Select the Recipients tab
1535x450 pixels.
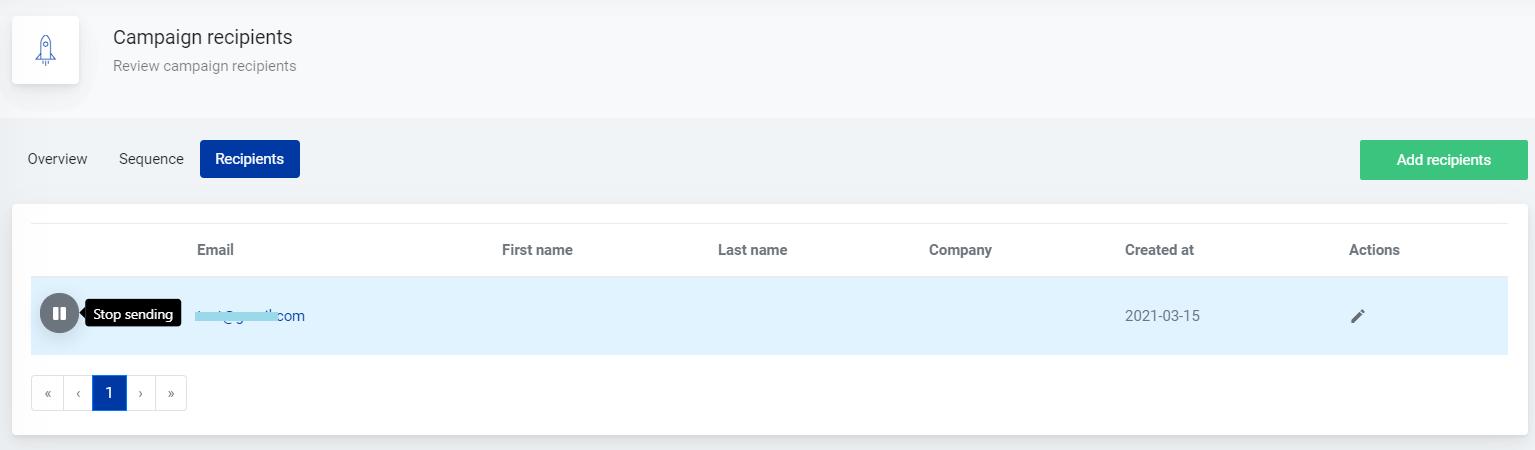click(x=249, y=159)
